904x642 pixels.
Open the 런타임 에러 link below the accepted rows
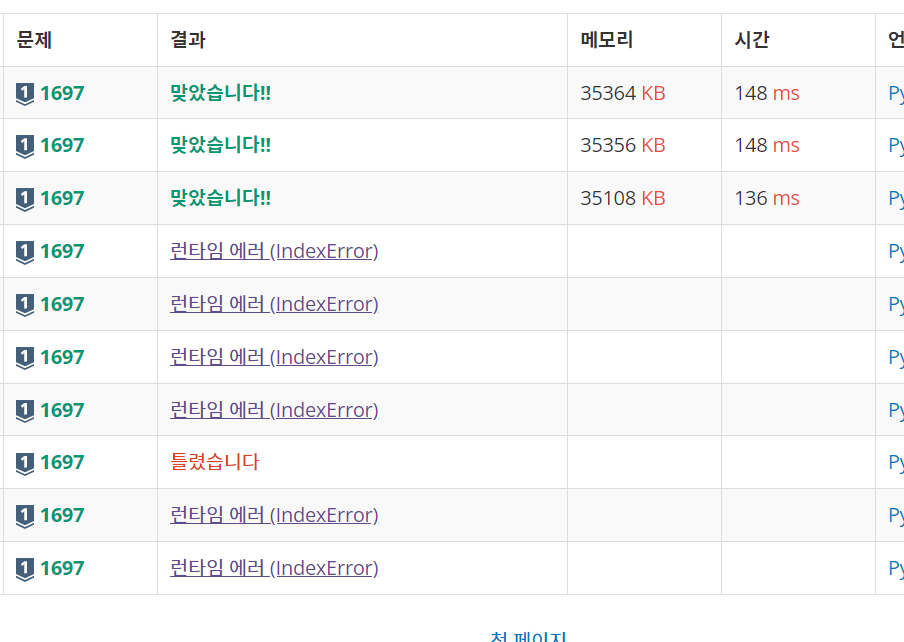coord(274,251)
